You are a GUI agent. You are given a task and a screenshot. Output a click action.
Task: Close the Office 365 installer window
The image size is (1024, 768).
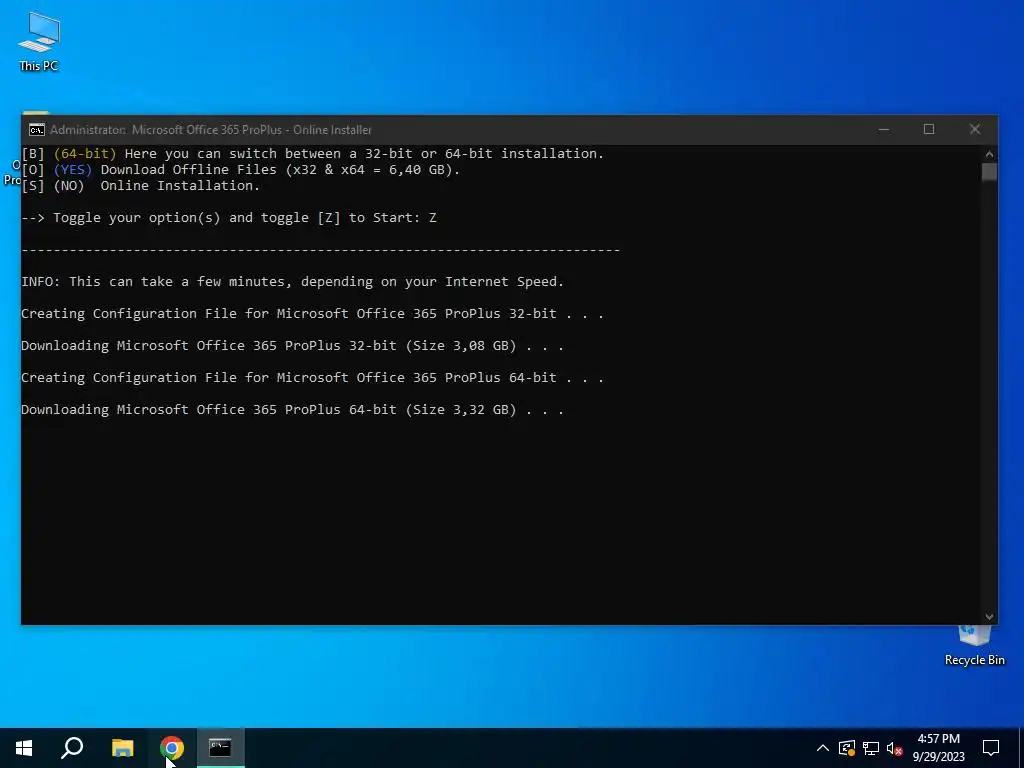pos(974,129)
